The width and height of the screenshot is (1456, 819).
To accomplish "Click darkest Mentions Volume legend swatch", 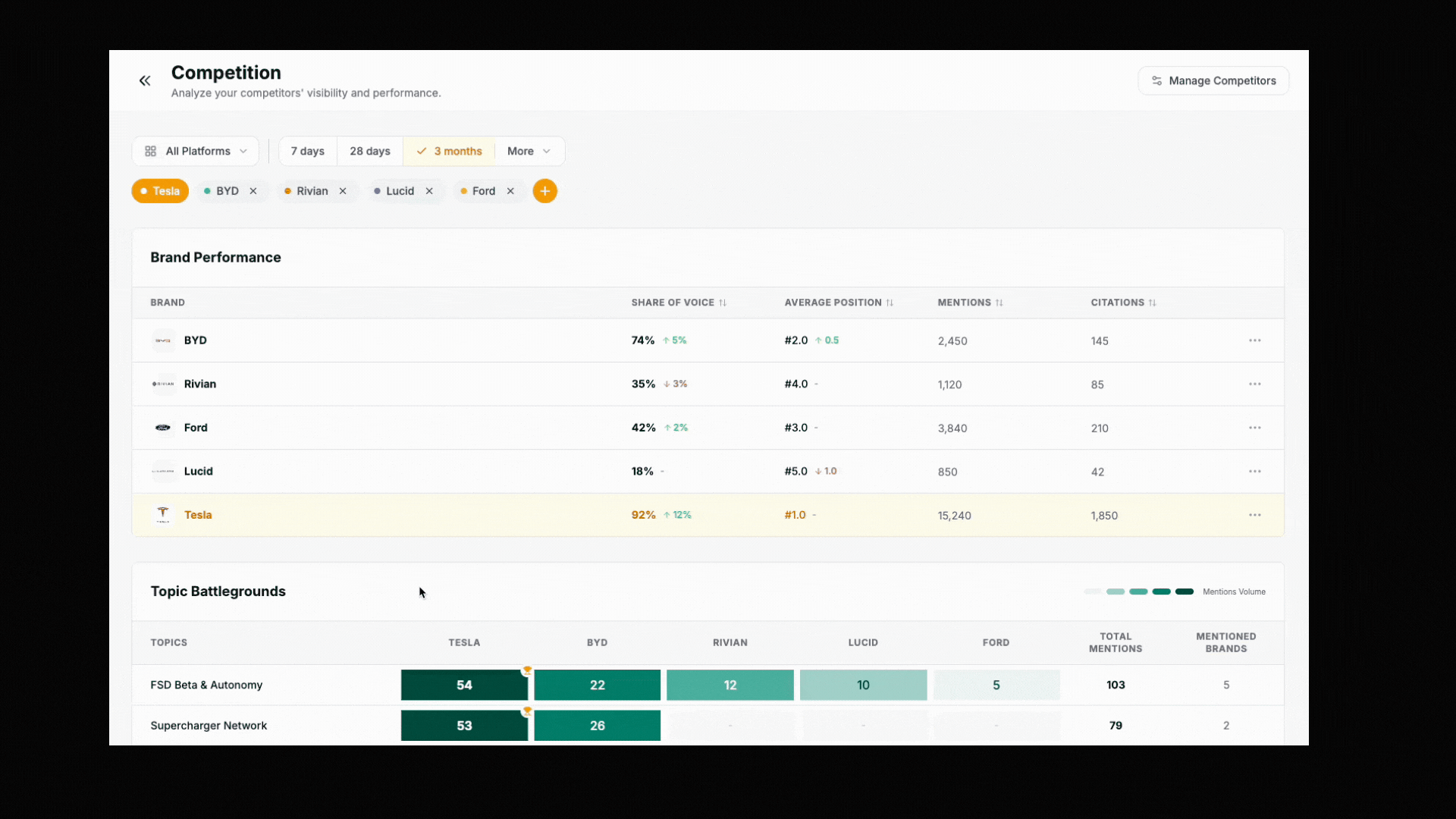I will [x=1185, y=591].
